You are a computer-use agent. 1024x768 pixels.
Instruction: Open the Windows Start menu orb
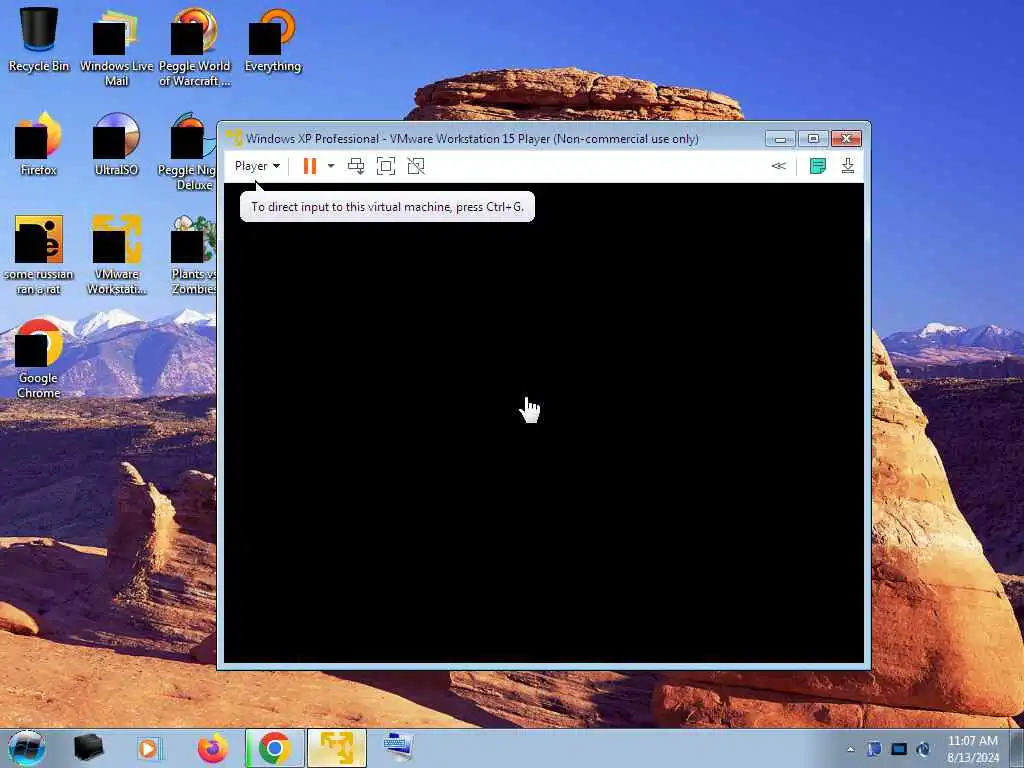[x=27, y=748]
